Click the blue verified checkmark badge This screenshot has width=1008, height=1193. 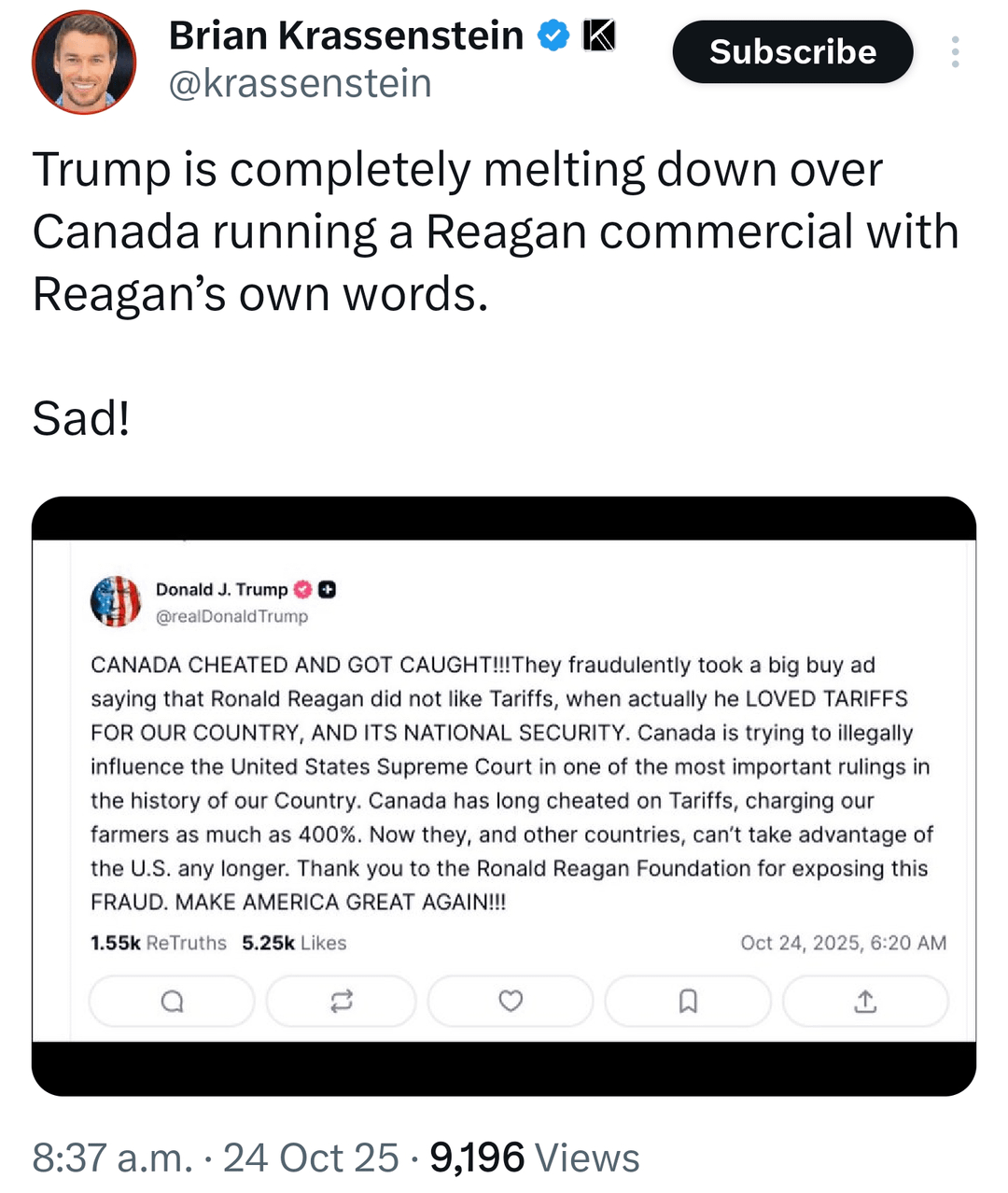coord(553,36)
